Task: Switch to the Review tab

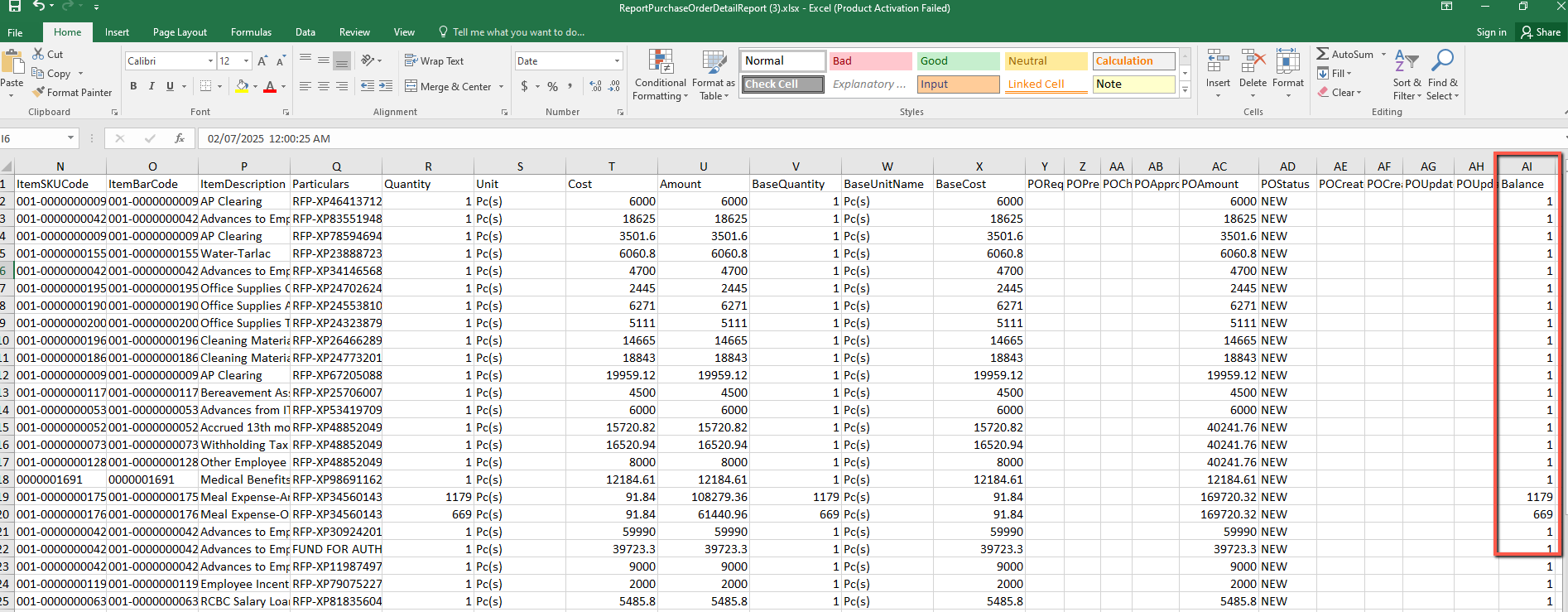Action: pyautogui.click(x=354, y=32)
